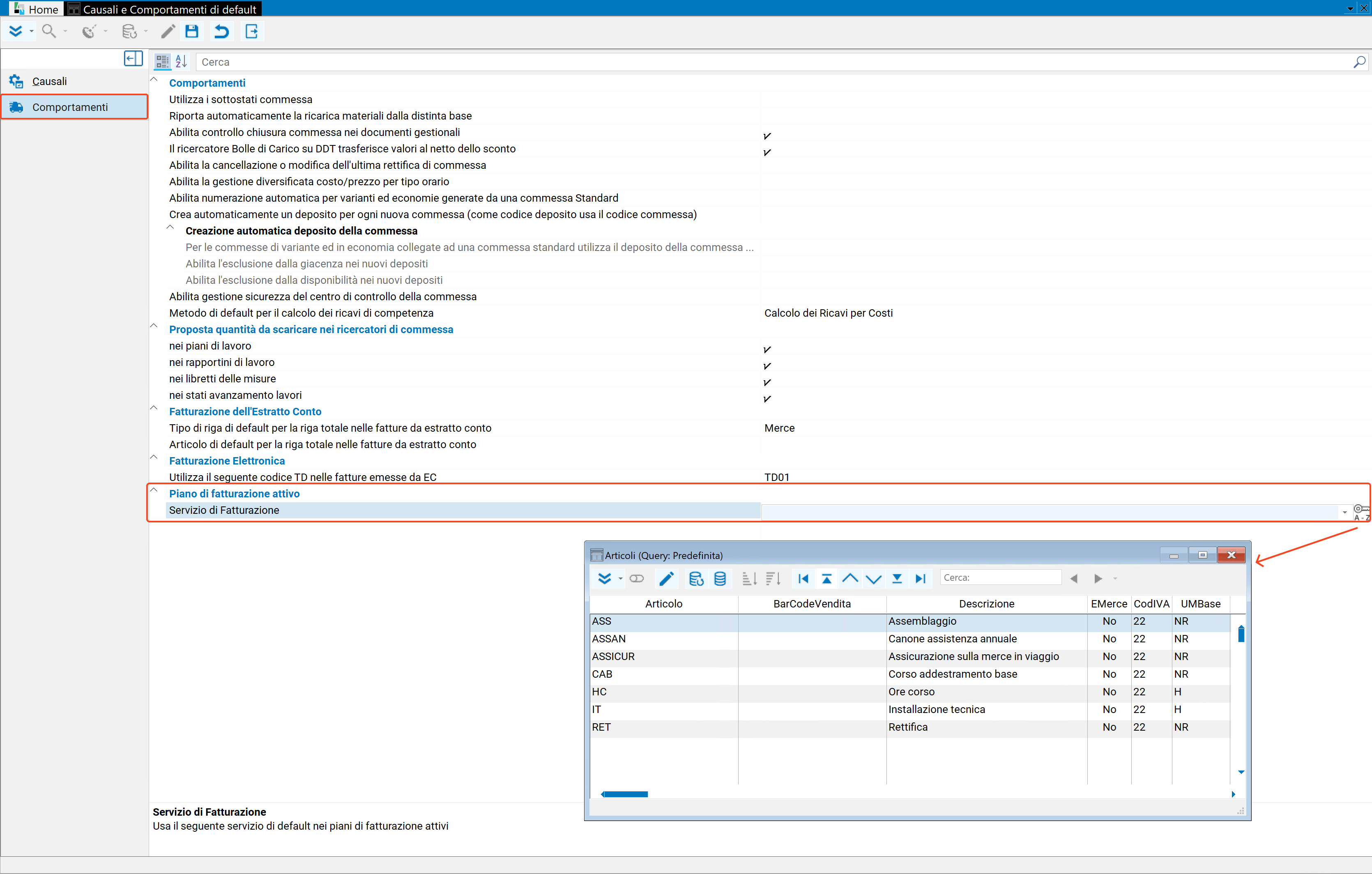
Task: Sort by the EMerce column header
Action: (x=1109, y=604)
